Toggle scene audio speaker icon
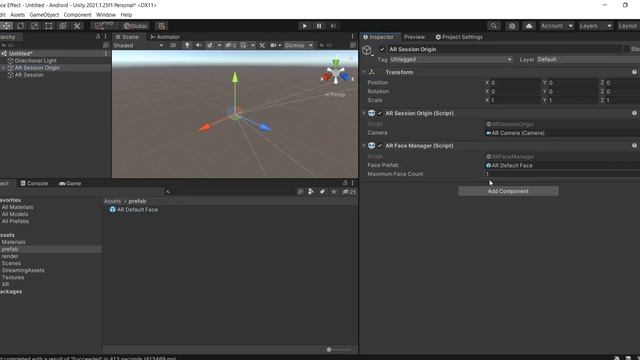 198,45
